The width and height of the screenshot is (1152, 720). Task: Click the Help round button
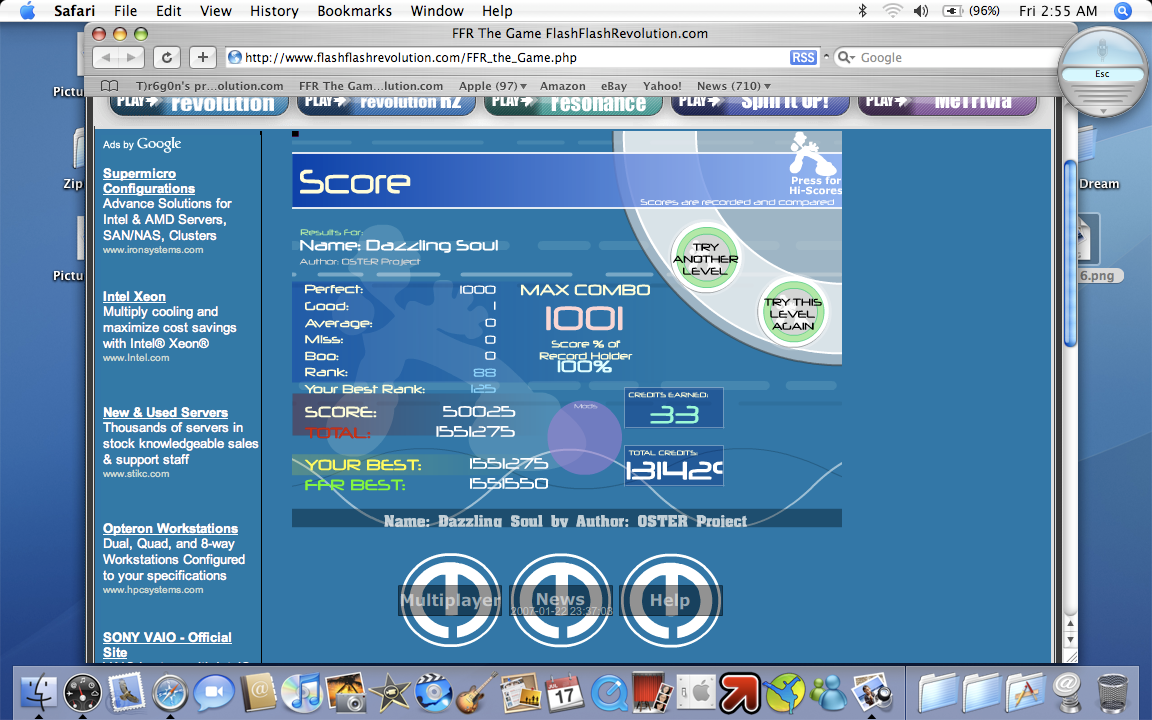click(x=670, y=600)
